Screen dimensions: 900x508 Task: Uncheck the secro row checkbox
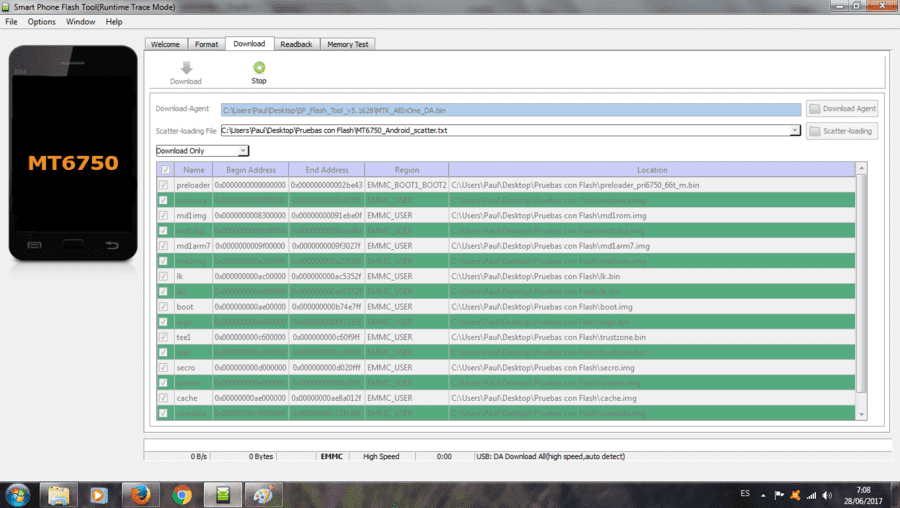[164, 367]
